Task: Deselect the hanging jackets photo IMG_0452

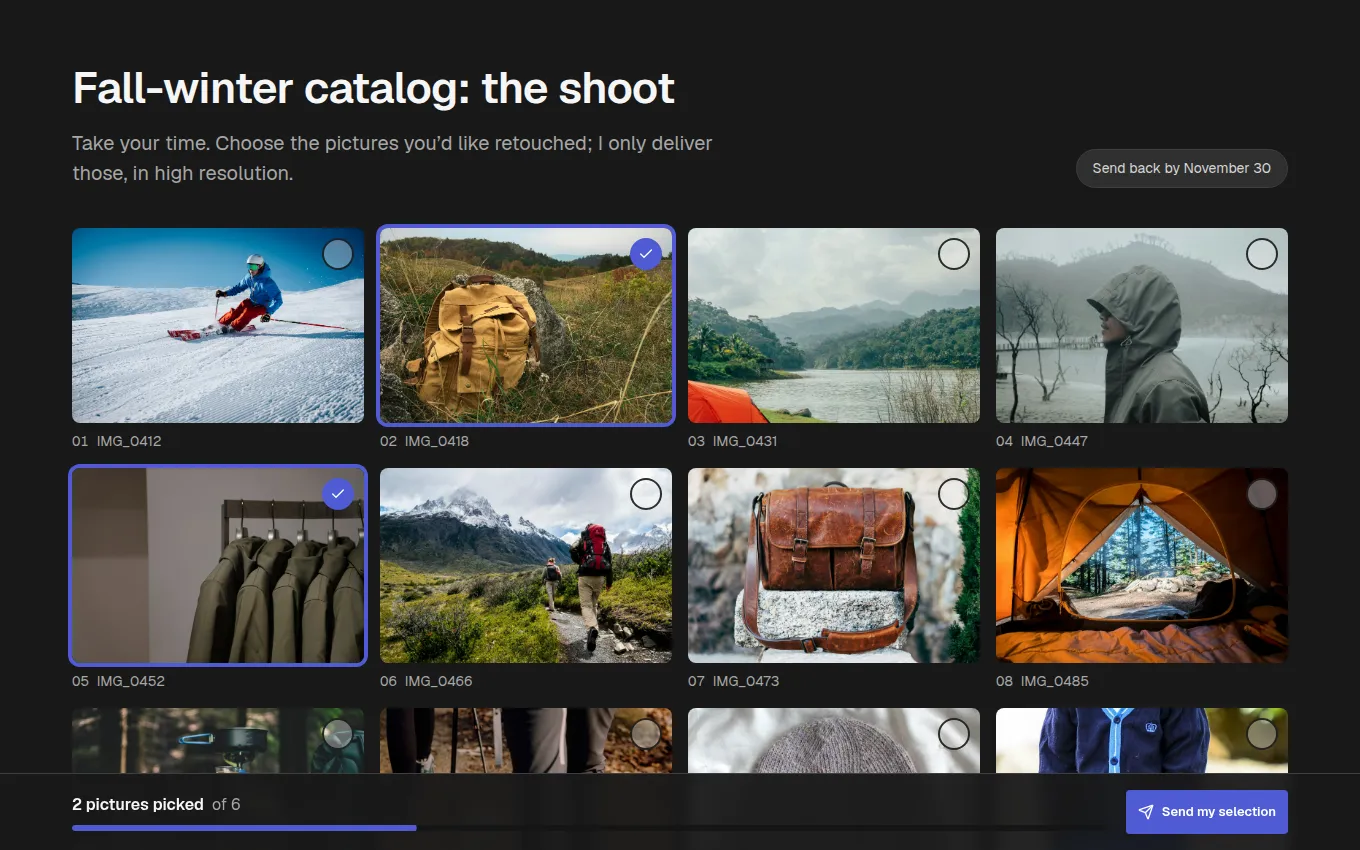Action: (x=338, y=494)
